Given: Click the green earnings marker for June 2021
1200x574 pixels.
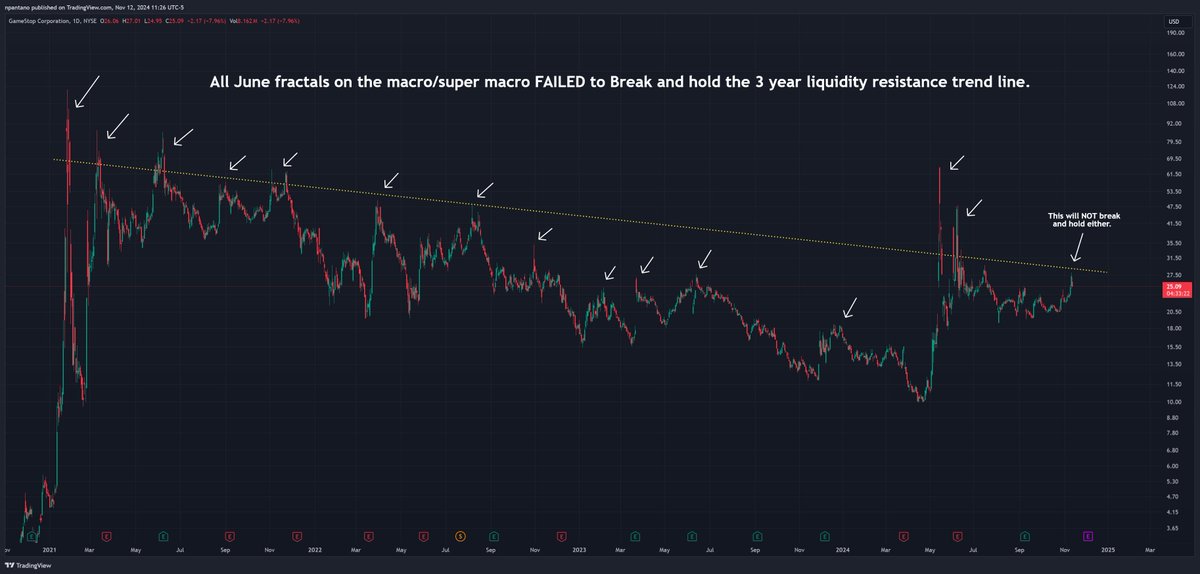Looking at the screenshot, I should tap(165, 536).
